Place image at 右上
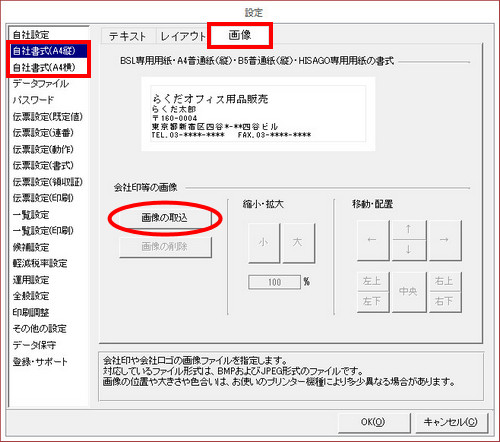 (445, 282)
